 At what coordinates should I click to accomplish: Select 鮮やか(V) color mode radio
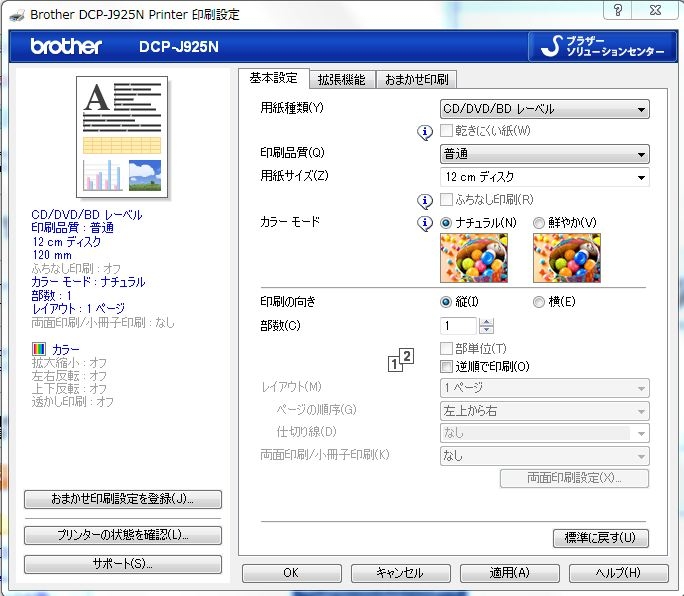tap(539, 223)
